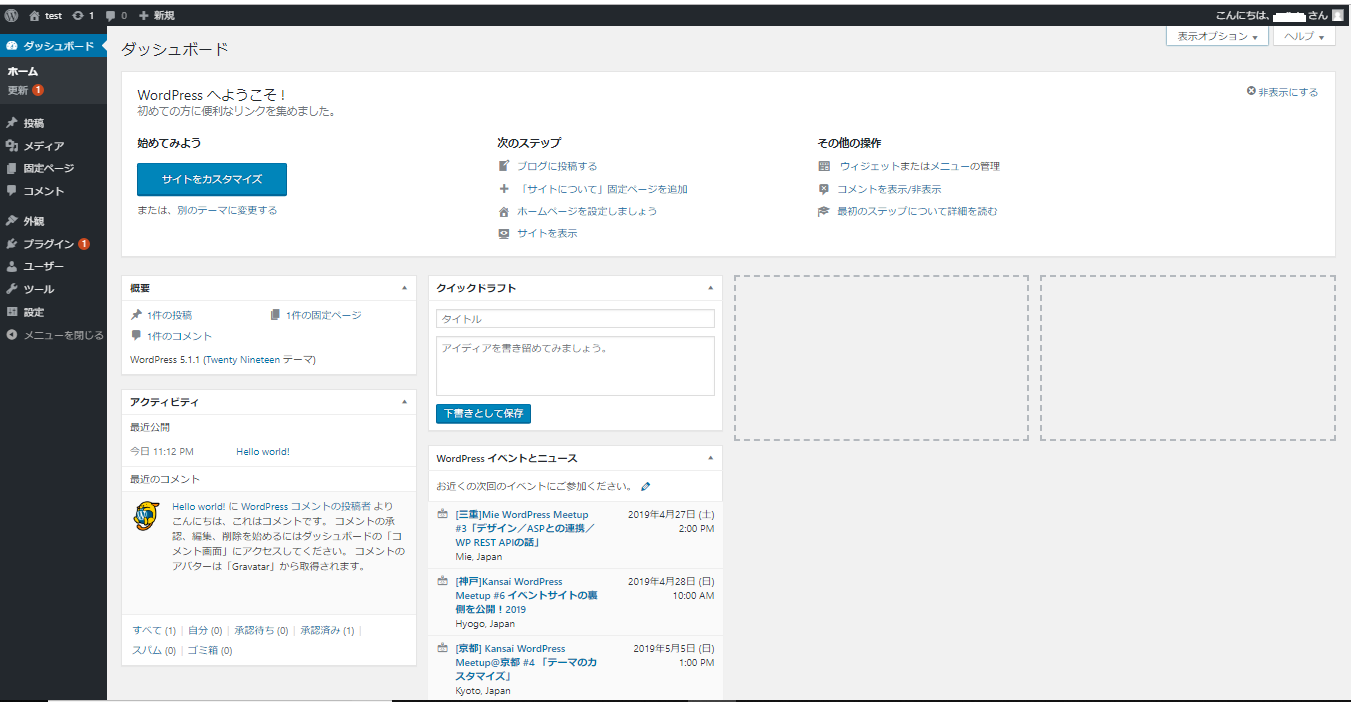Viewport: 1351px width, 702px height.
Task: Click the ユーザー person icon in the sidebar
Action: (12, 267)
